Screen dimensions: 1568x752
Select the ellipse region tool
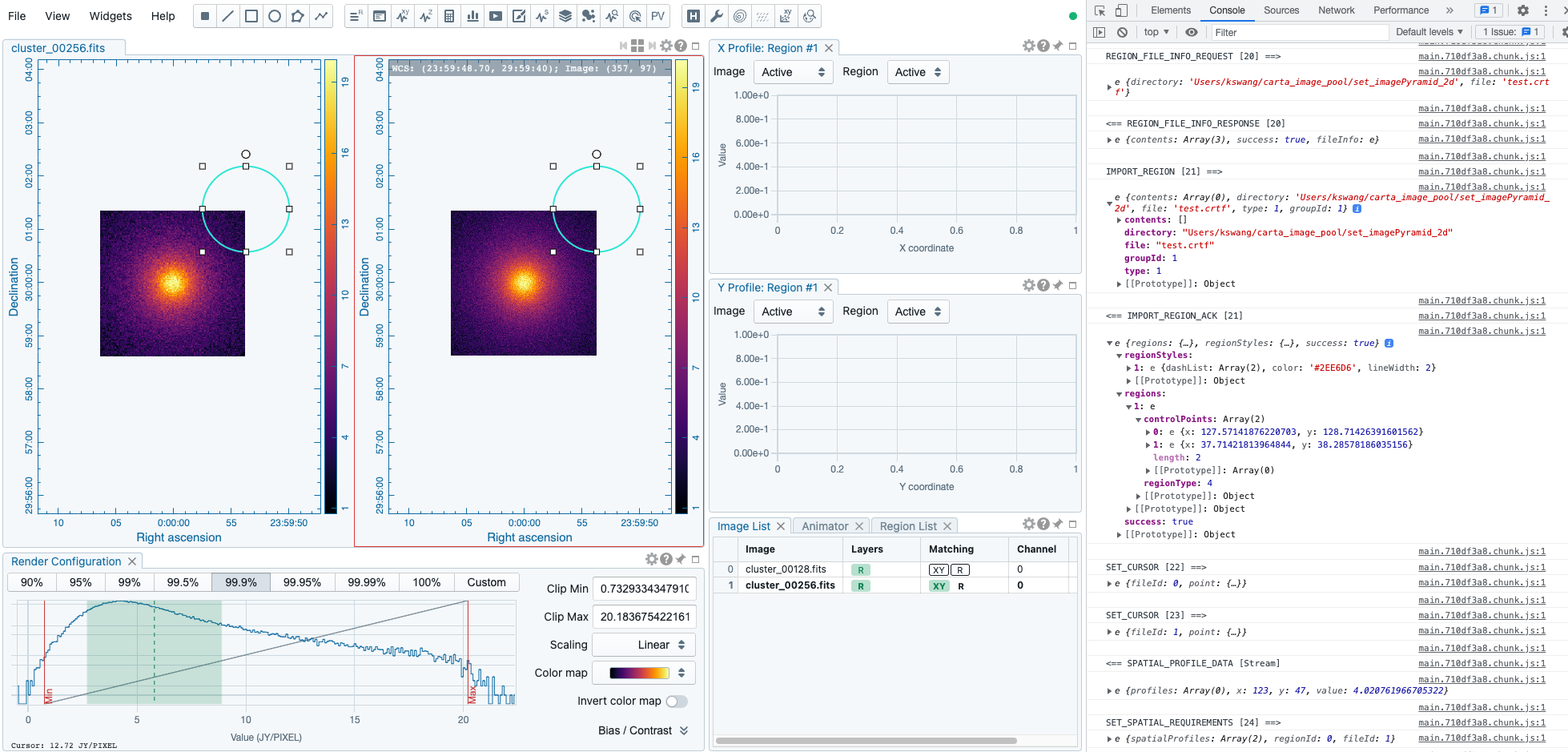275,16
